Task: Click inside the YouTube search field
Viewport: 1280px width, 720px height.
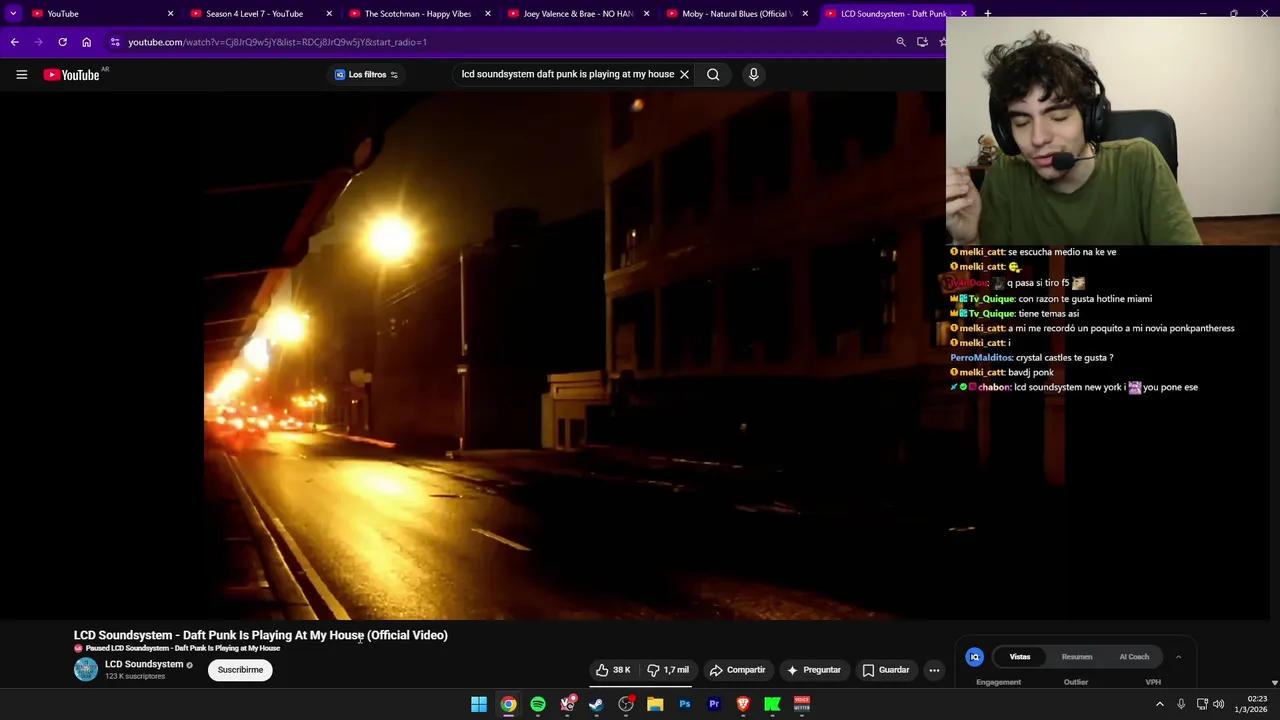Action: point(567,74)
